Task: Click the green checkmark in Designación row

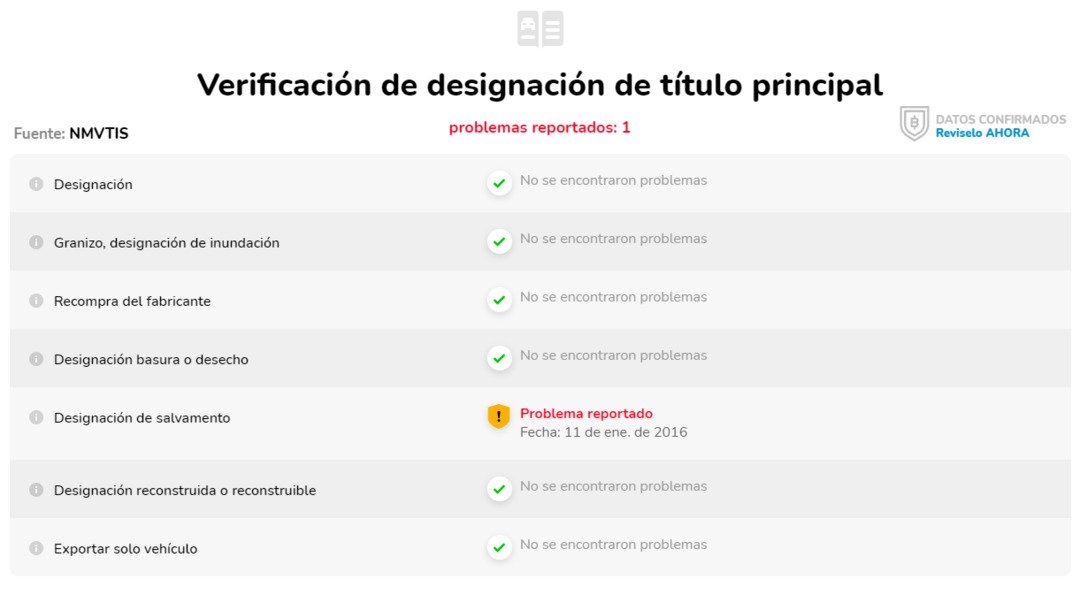Action: pos(499,183)
